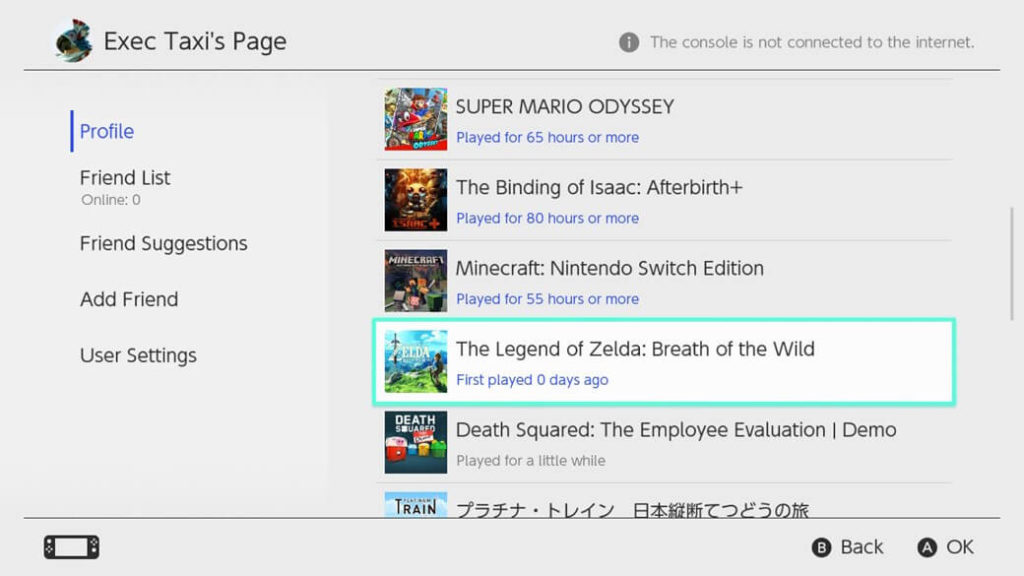
Task: Go to User Settings
Action: (x=138, y=355)
